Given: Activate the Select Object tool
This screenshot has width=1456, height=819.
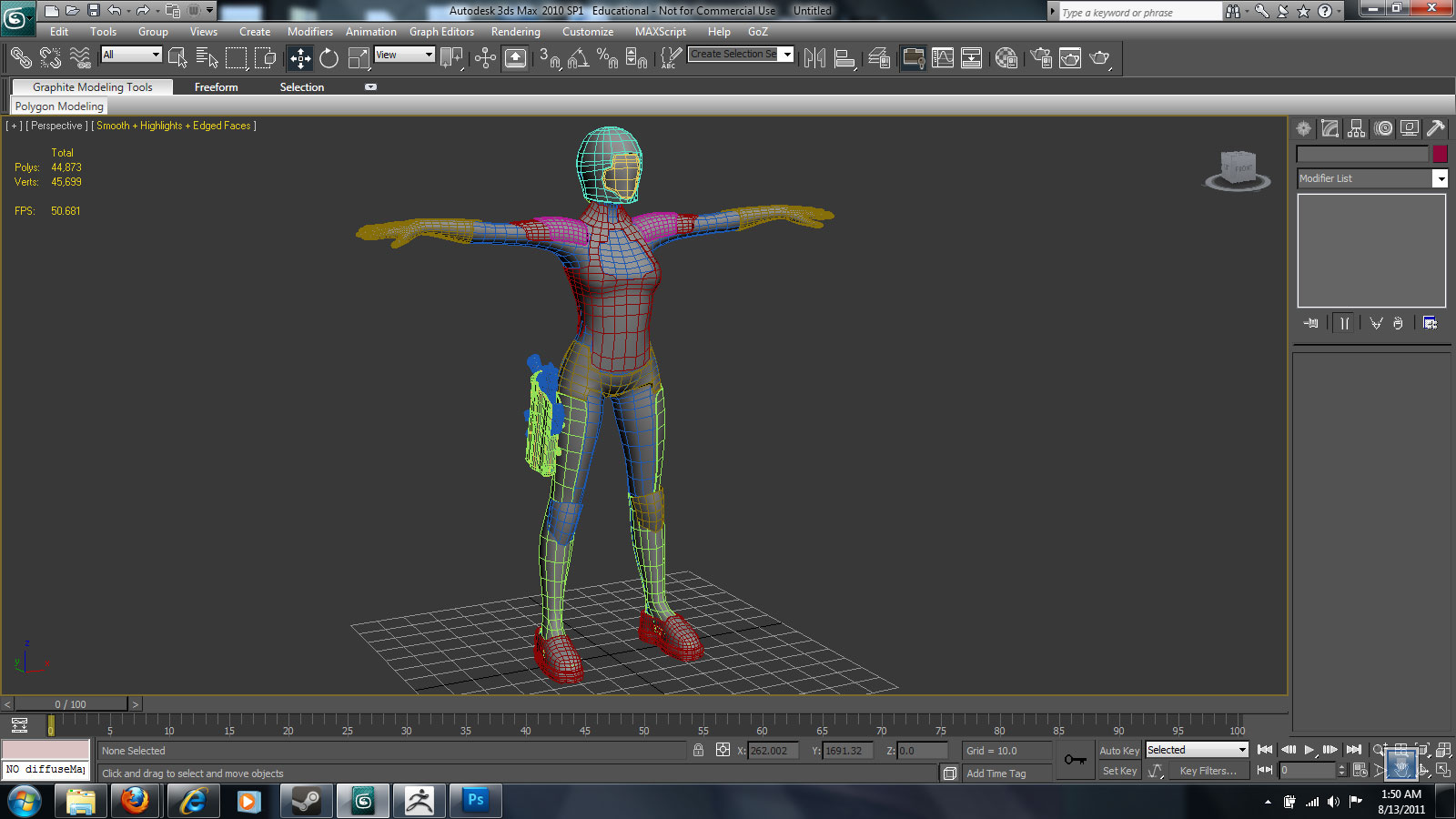Looking at the screenshot, I should pyautogui.click(x=177, y=58).
